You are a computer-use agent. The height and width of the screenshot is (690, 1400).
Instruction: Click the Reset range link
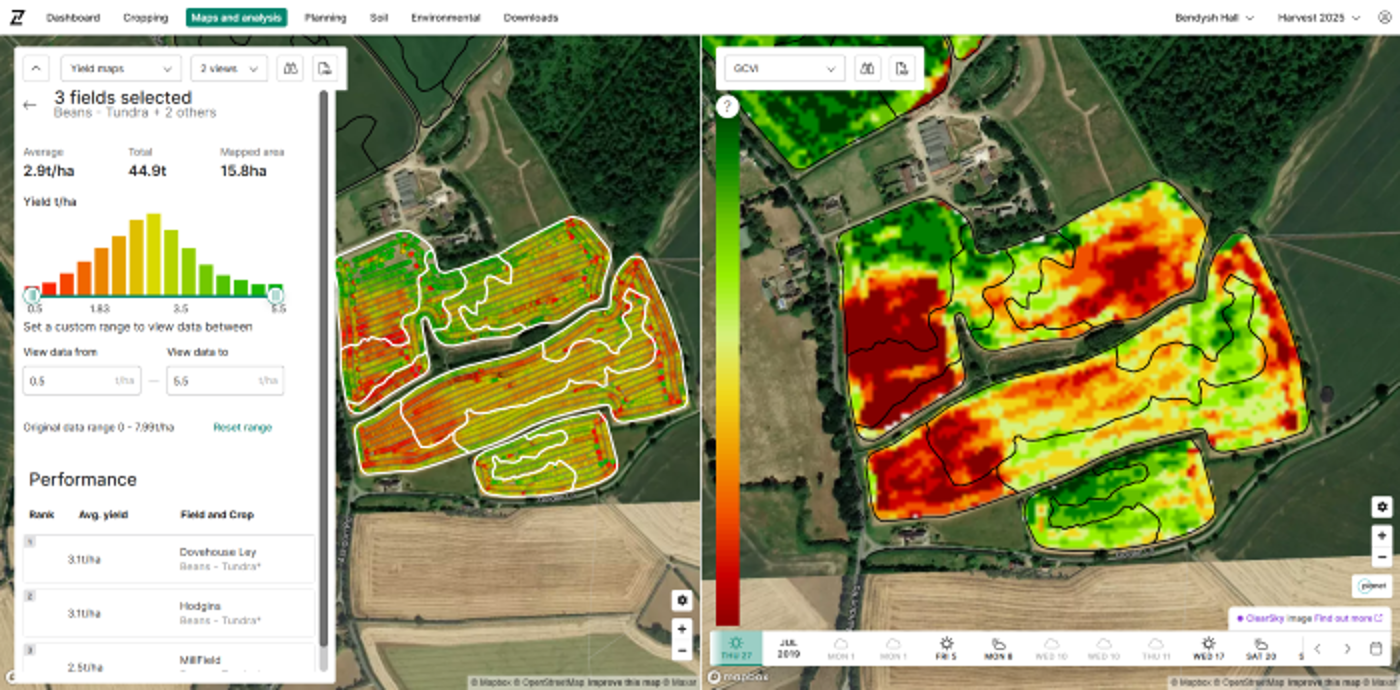pos(242,427)
